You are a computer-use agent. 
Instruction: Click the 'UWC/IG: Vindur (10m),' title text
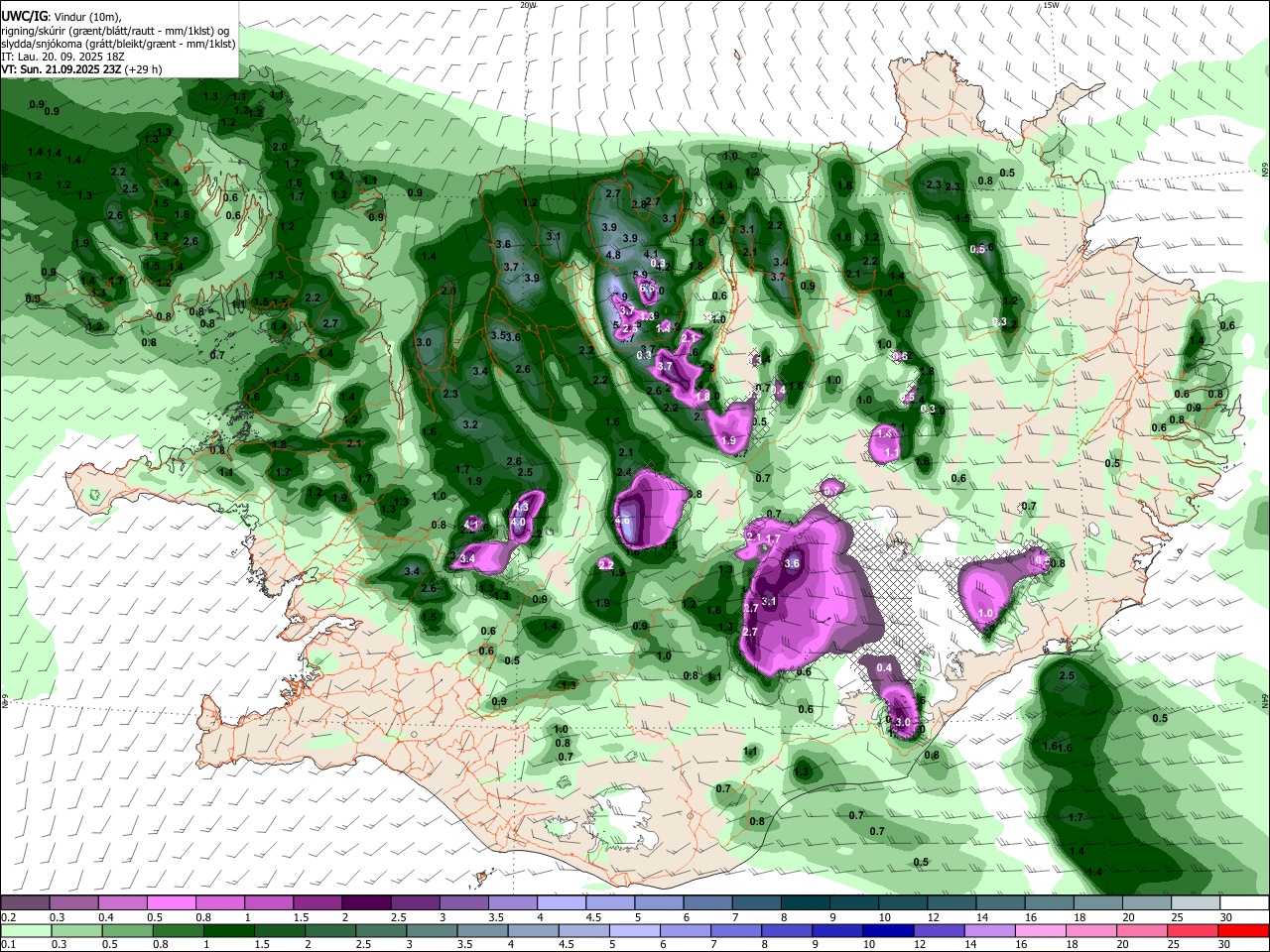(61, 17)
